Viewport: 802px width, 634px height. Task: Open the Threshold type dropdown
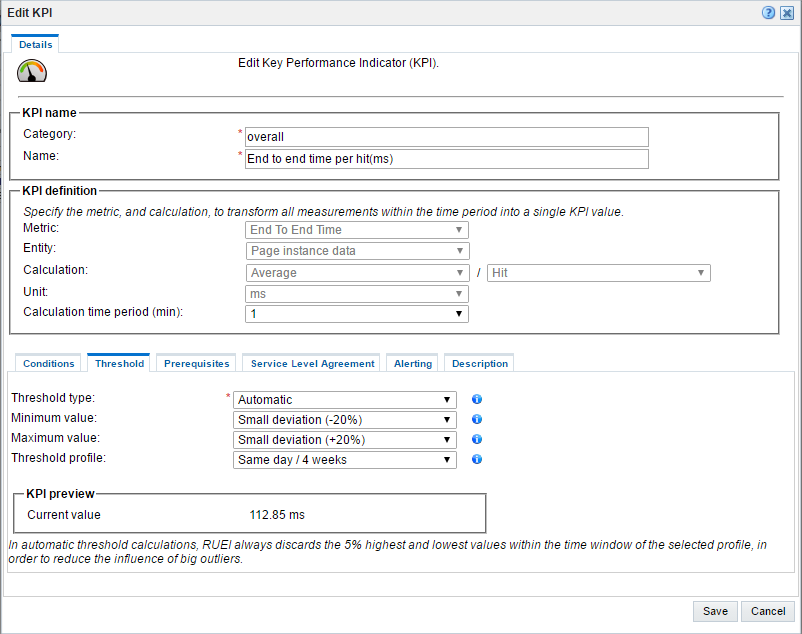345,400
